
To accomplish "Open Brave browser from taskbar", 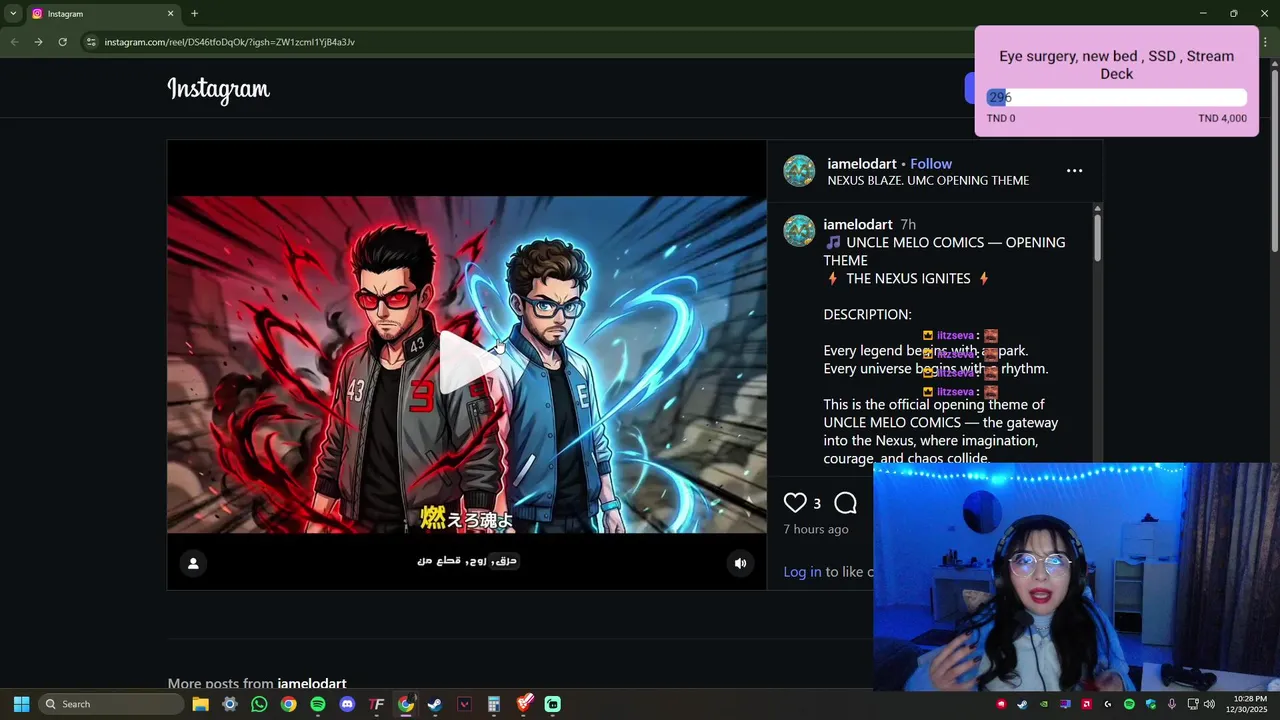I will (524, 704).
